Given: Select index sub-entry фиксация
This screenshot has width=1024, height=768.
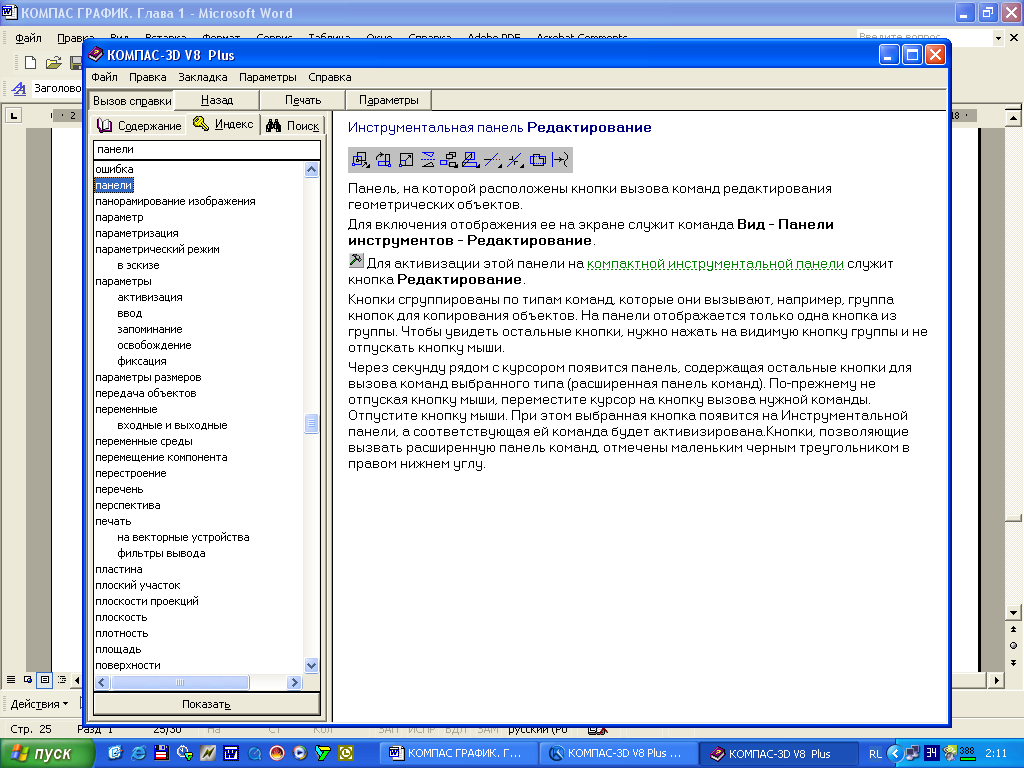Looking at the screenshot, I should [142, 361].
